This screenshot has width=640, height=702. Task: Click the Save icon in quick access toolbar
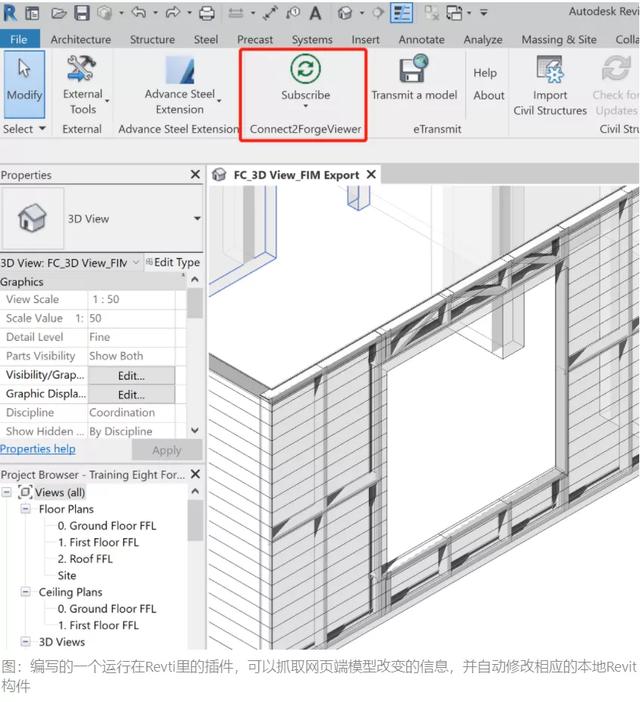tap(83, 14)
